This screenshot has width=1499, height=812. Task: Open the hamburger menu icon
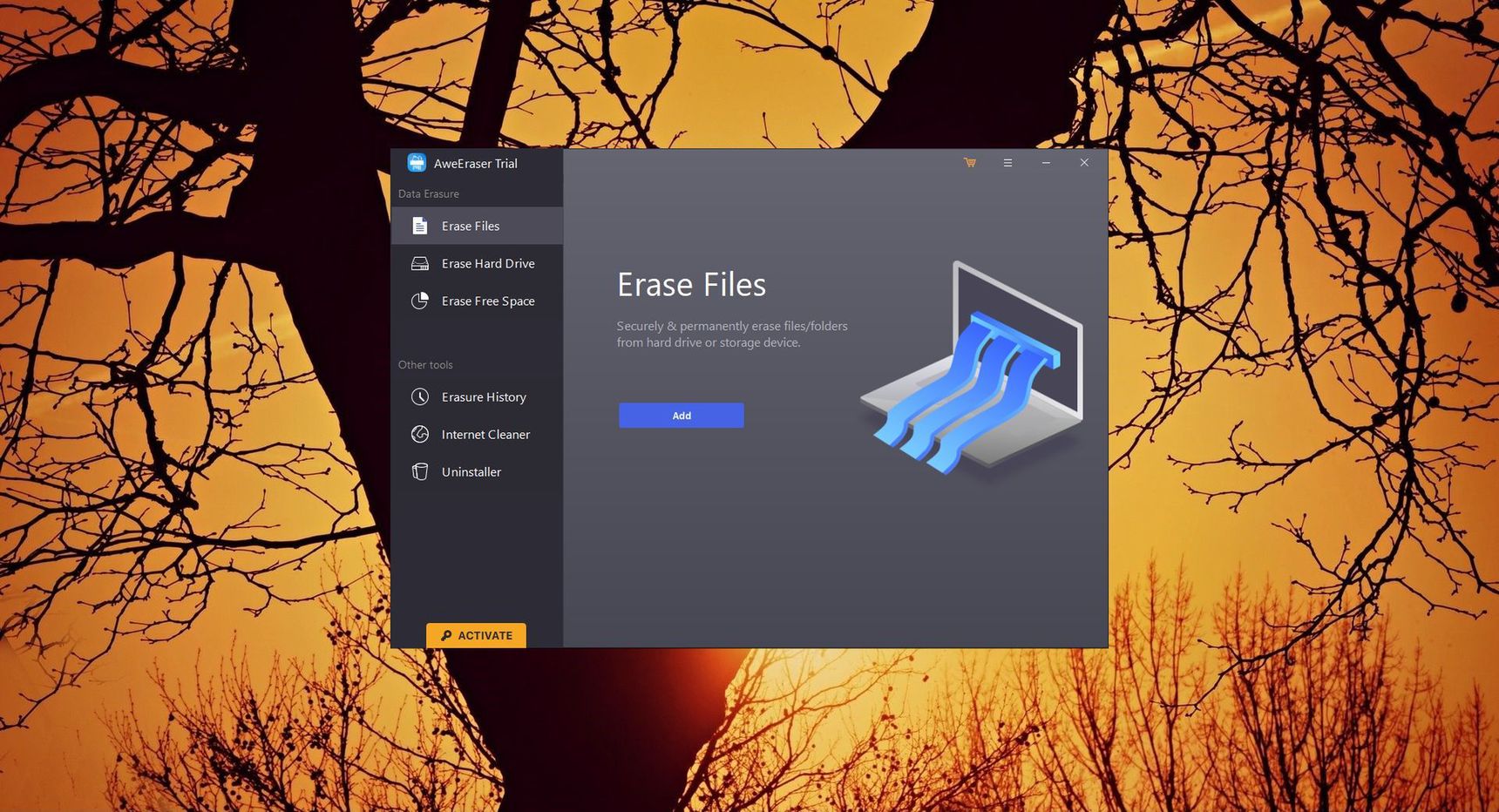click(1007, 163)
